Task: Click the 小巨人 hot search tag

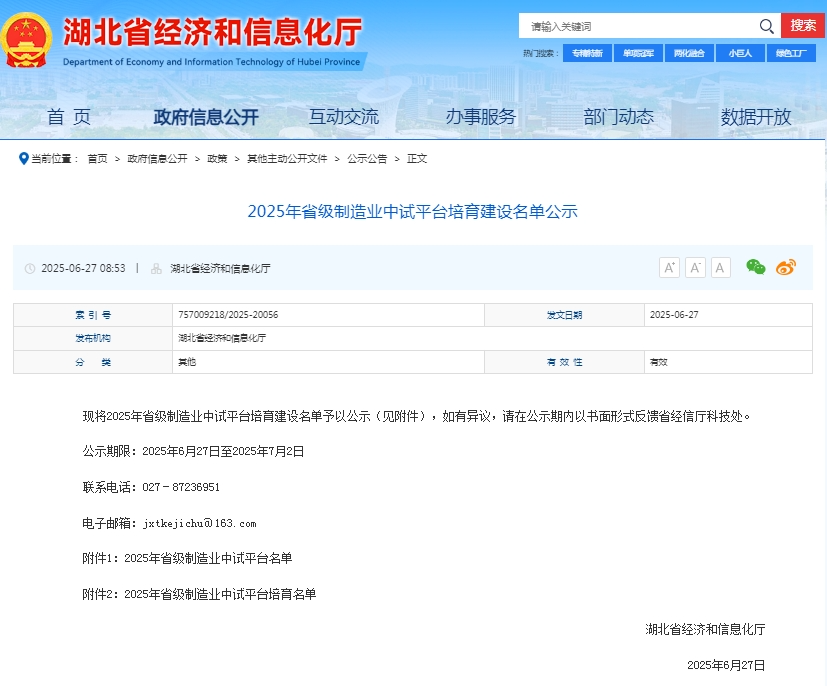Action: (740, 53)
